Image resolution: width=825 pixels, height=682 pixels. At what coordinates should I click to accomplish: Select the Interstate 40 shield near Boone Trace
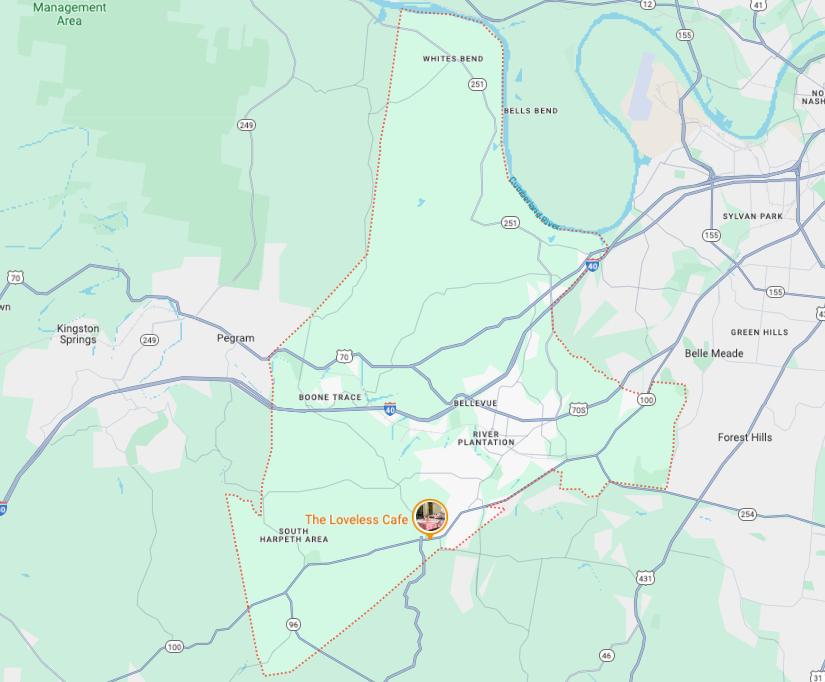390,409
